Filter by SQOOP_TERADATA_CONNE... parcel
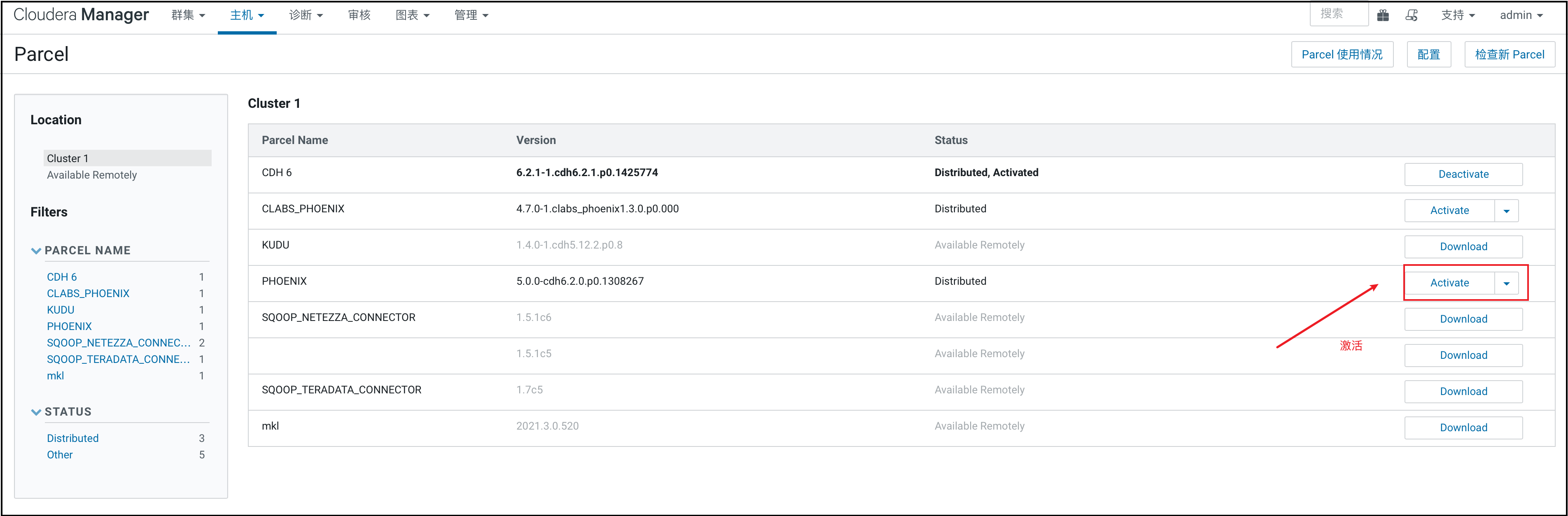Image resolution: width=1568 pixels, height=516 pixels. [118, 360]
